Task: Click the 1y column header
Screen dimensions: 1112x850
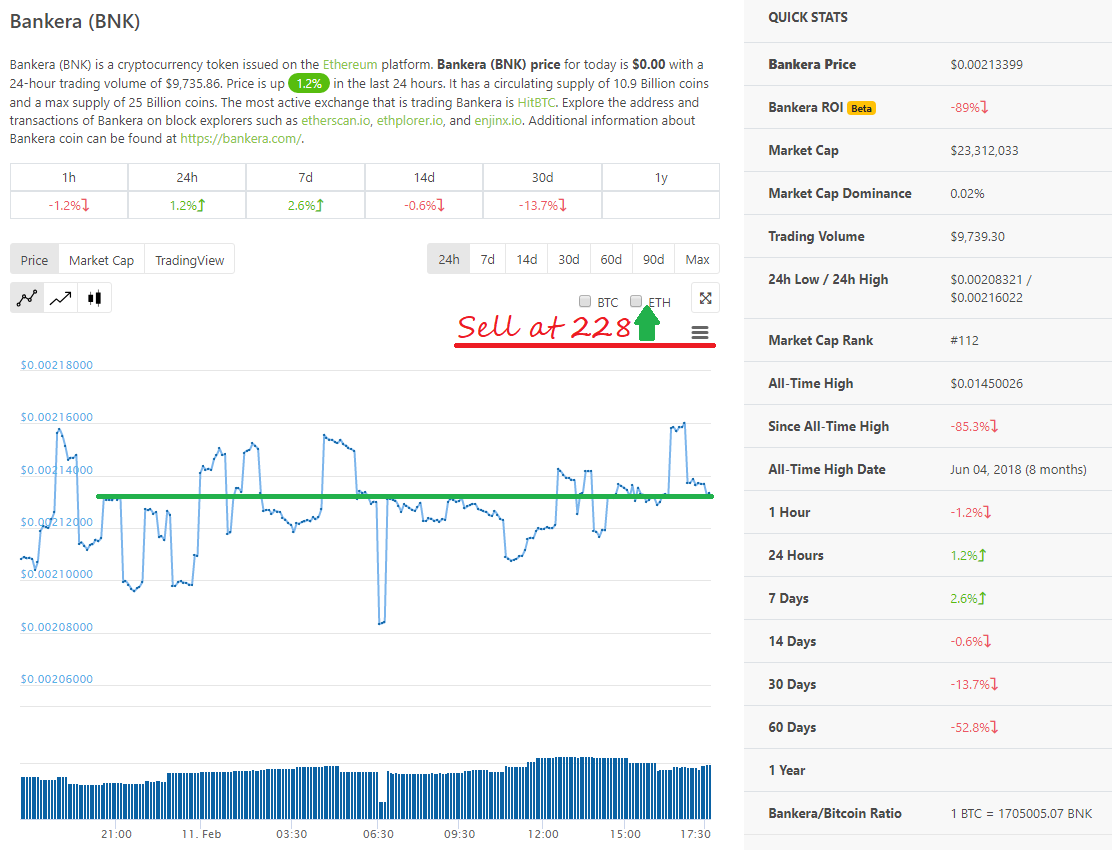Action: (x=661, y=177)
